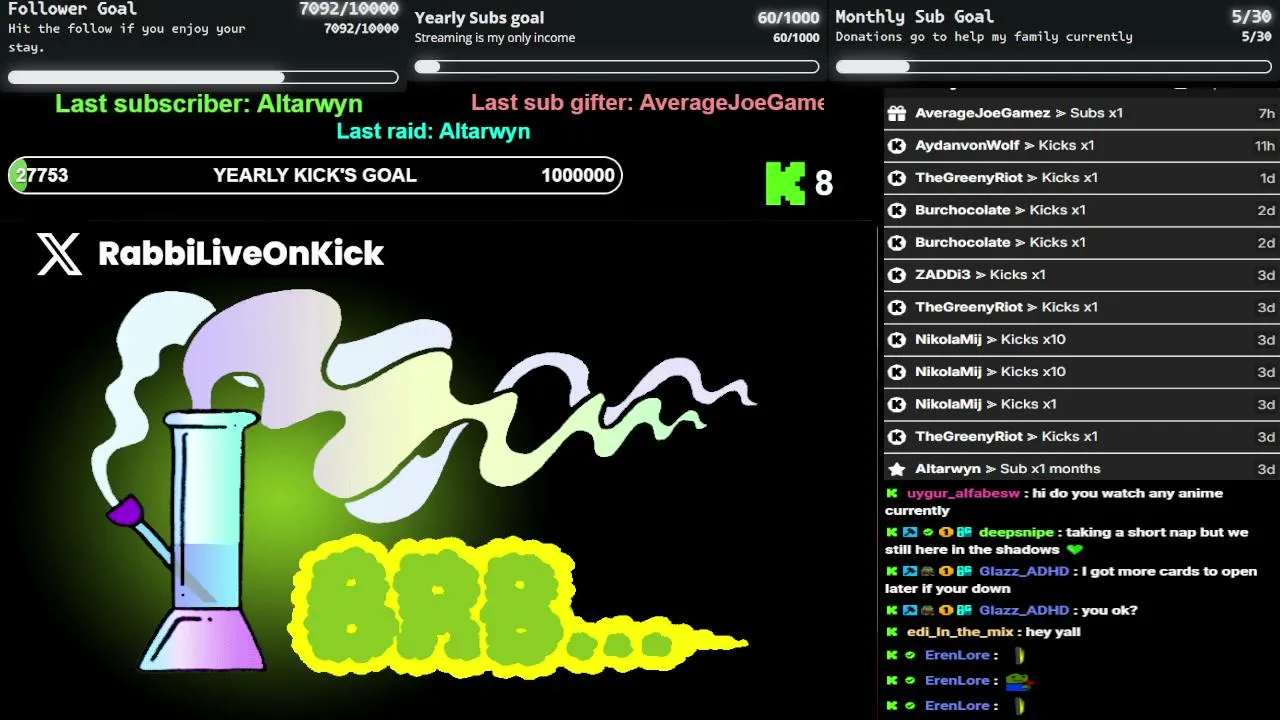Click the '11h' timestamp in events list
This screenshot has width=1280, height=720.
click(x=1264, y=146)
